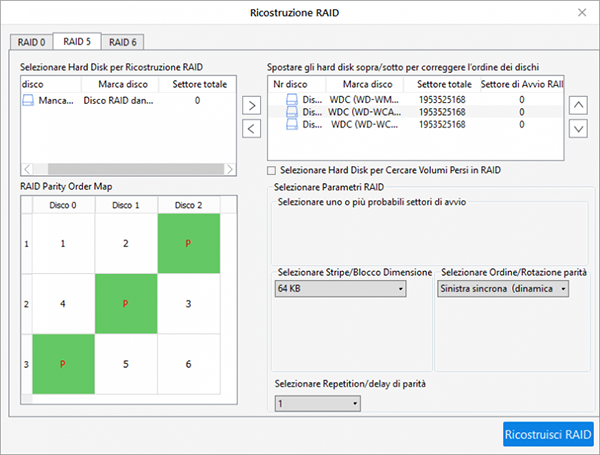600x455 pixels.
Task: Click the green parity cell under Disco 0
Action: [63, 364]
